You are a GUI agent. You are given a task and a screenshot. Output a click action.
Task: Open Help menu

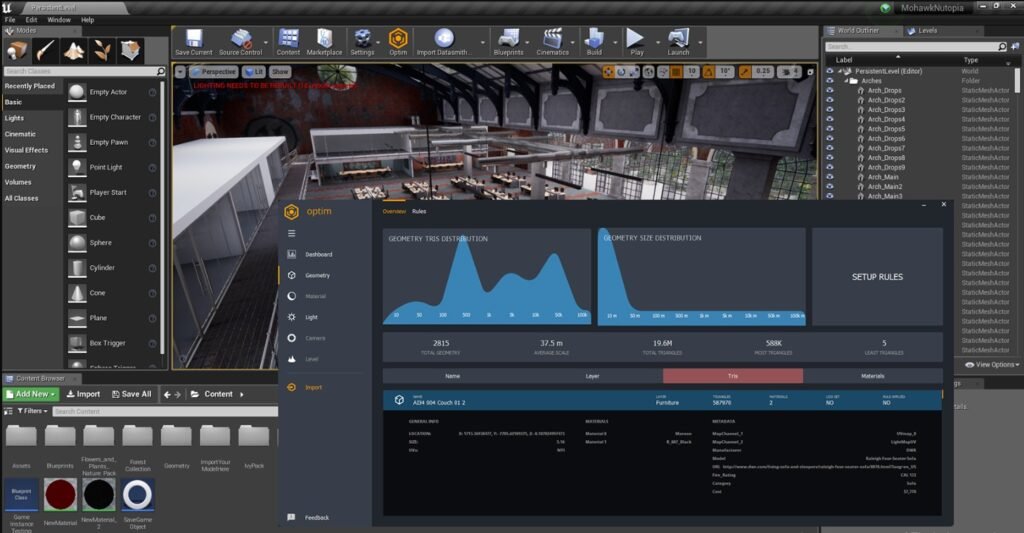point(88,20)
